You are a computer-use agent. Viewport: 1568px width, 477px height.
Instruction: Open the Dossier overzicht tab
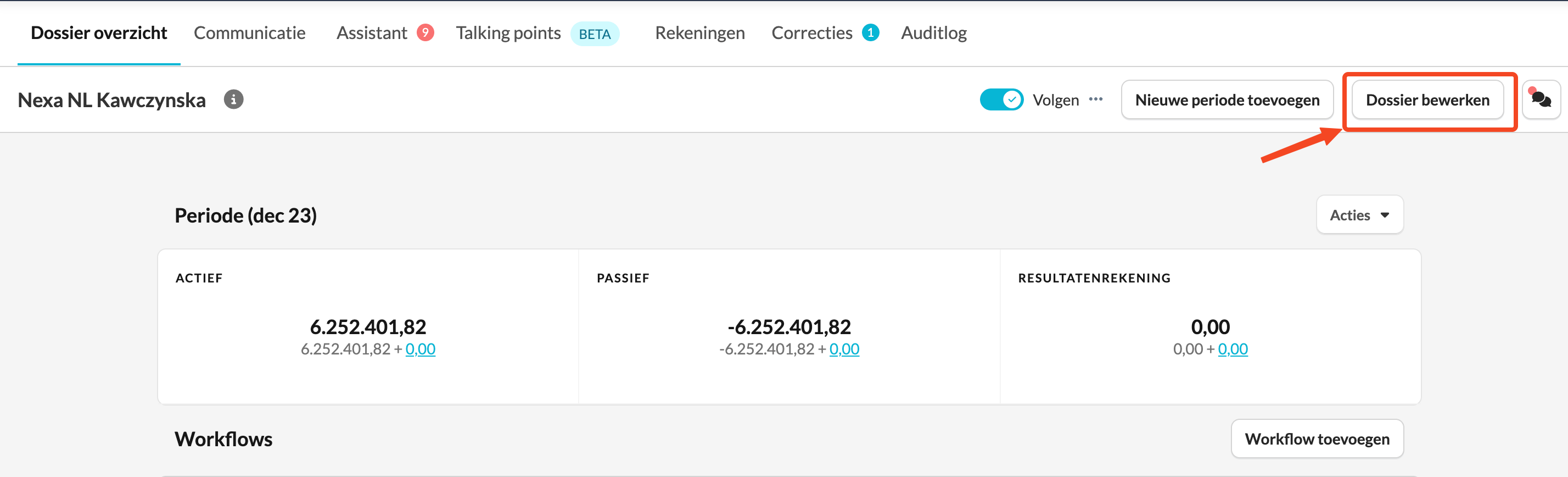(x=99, y=33)
